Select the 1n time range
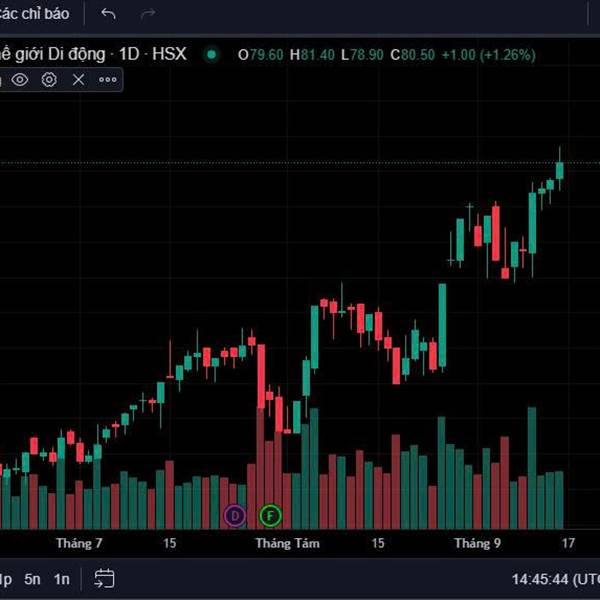This screenshot has height=600, width=600. [x=62, y=579]
